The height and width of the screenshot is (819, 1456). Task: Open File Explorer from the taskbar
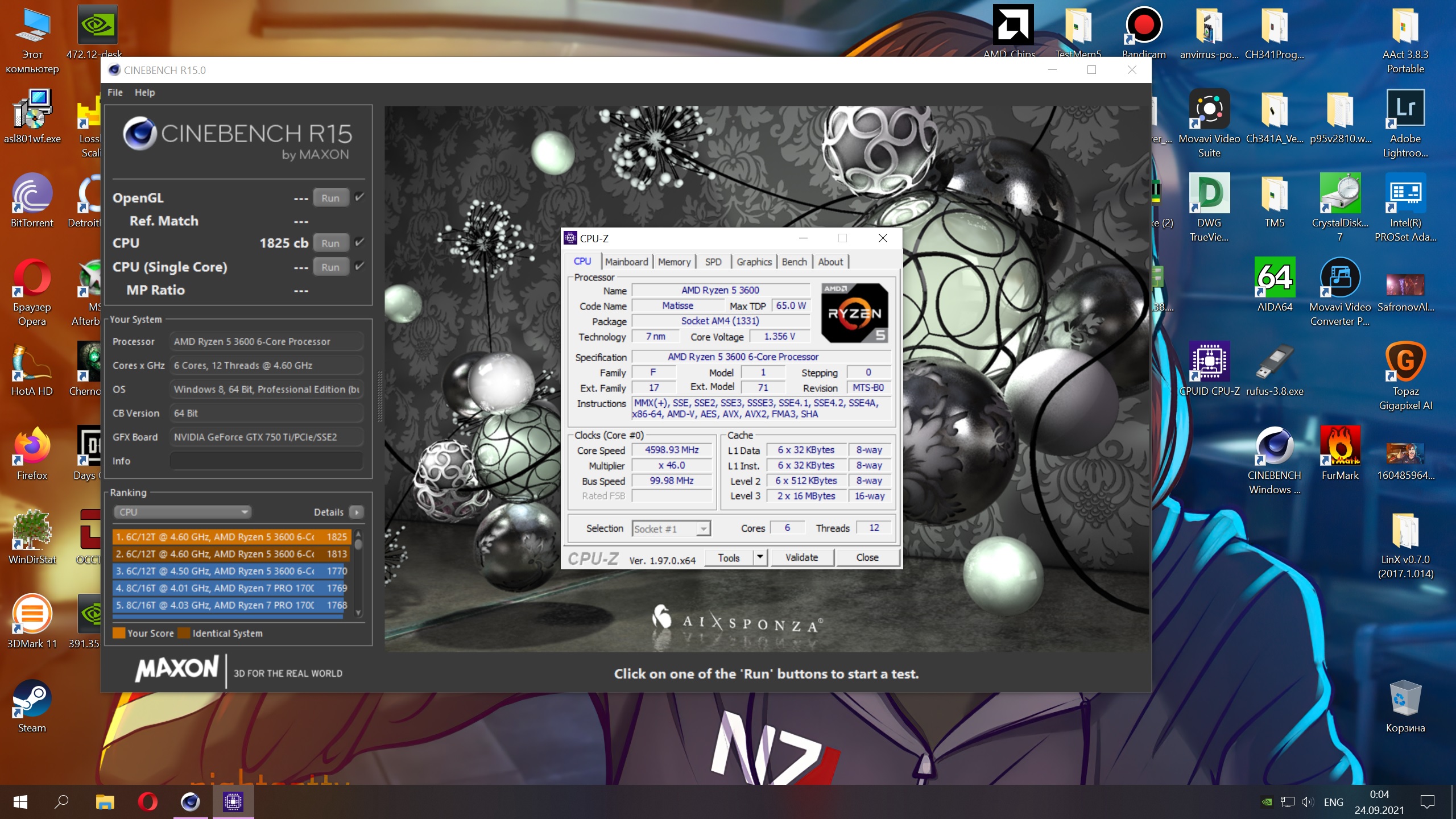tap(105, 802)
